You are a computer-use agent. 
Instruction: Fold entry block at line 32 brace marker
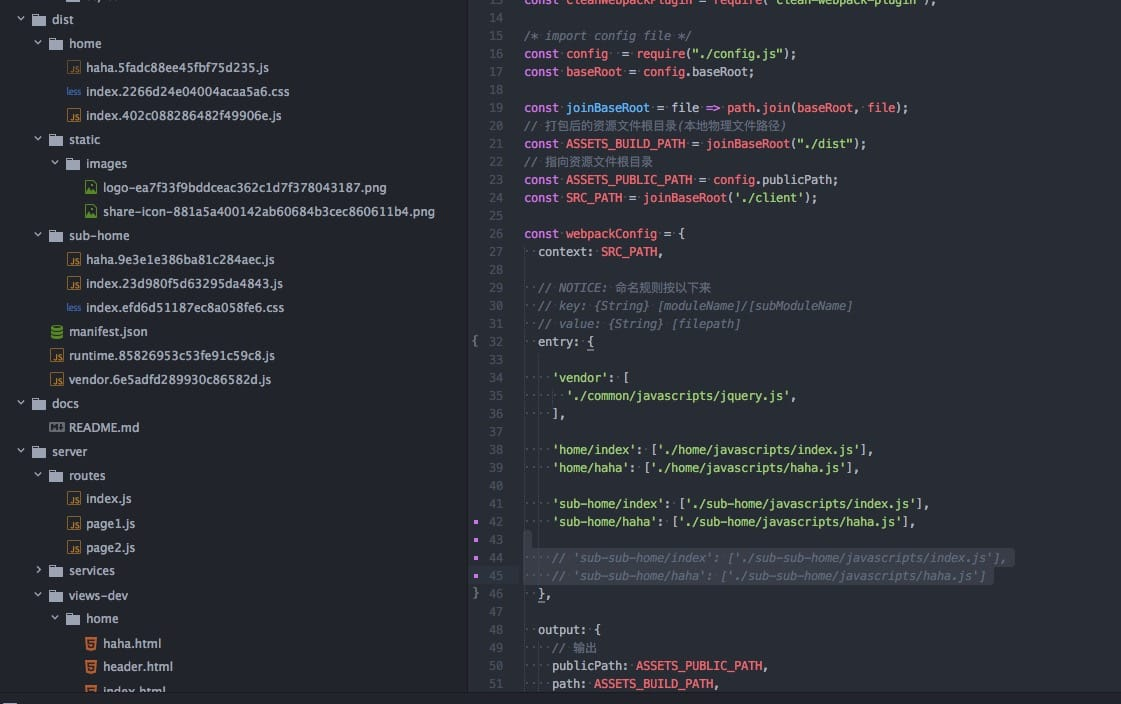click(475, 341)
